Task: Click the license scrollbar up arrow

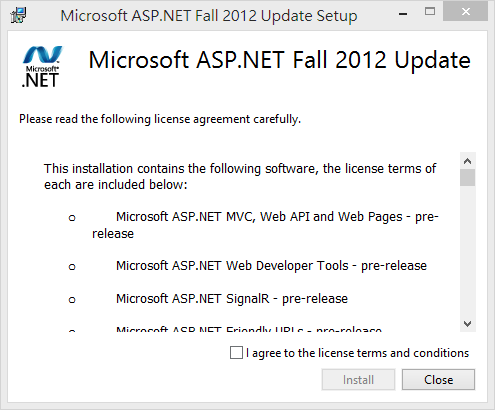Action: pos(468,161)
